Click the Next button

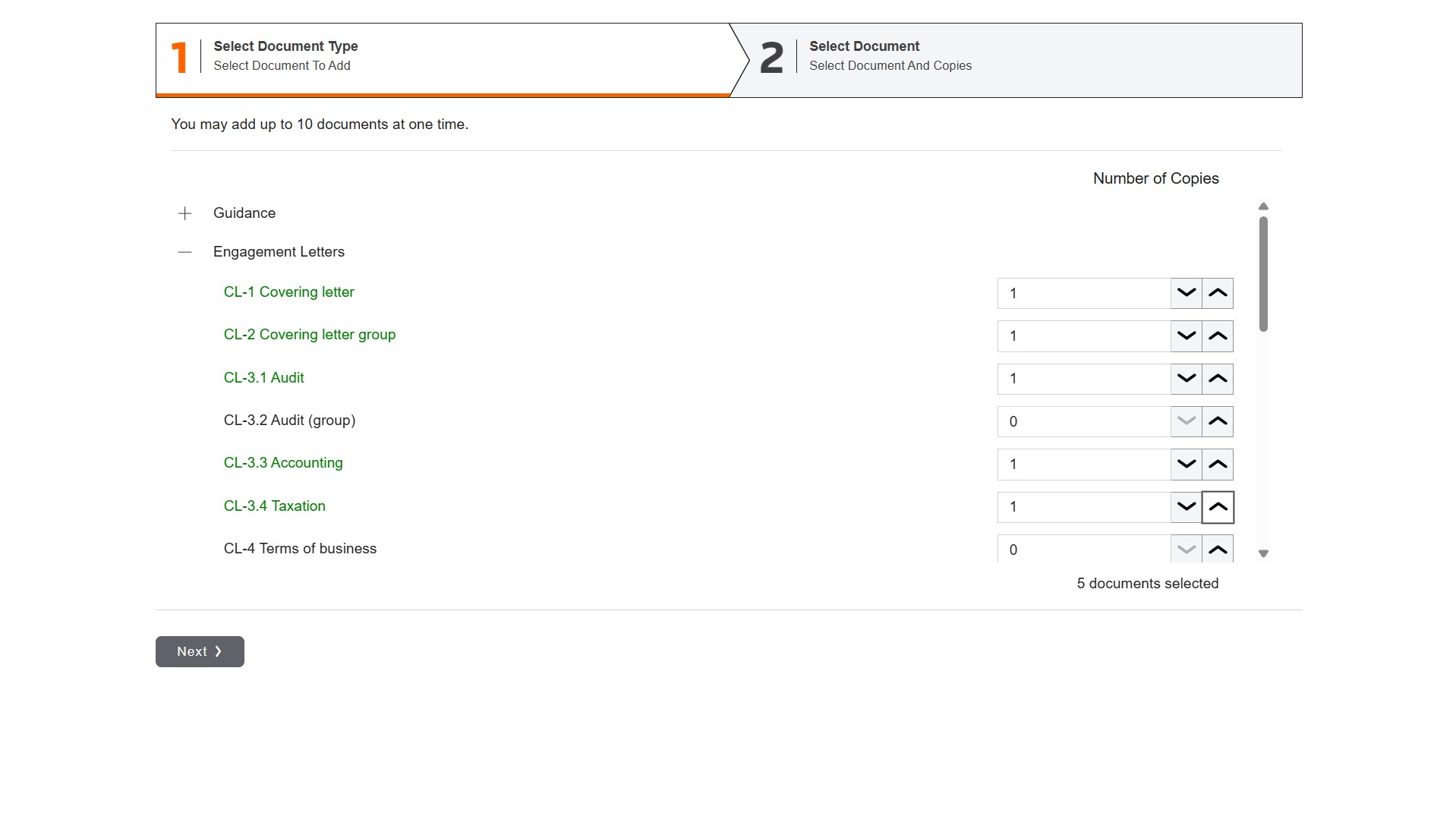pos(200,651)
